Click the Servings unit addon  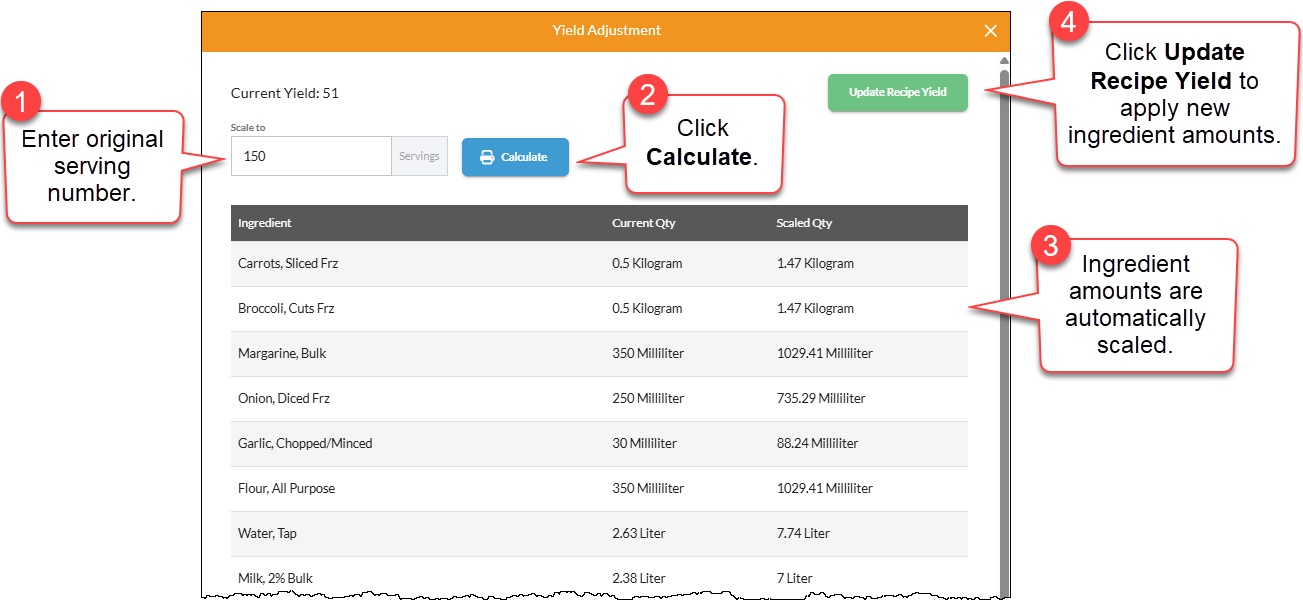click(x=419, y=156)
